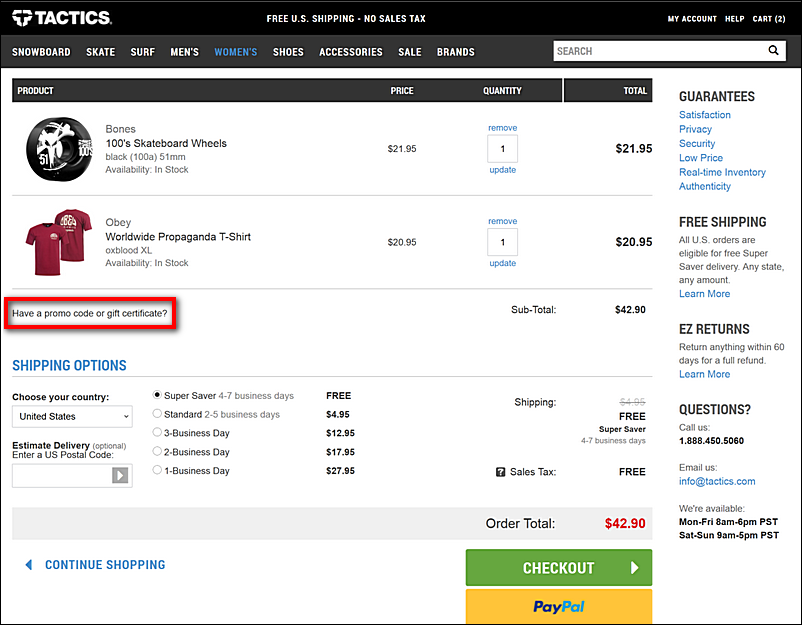802x625 pixels.
Task: Open the Satisfaction guarantee link
Action: tap(705, 115)
